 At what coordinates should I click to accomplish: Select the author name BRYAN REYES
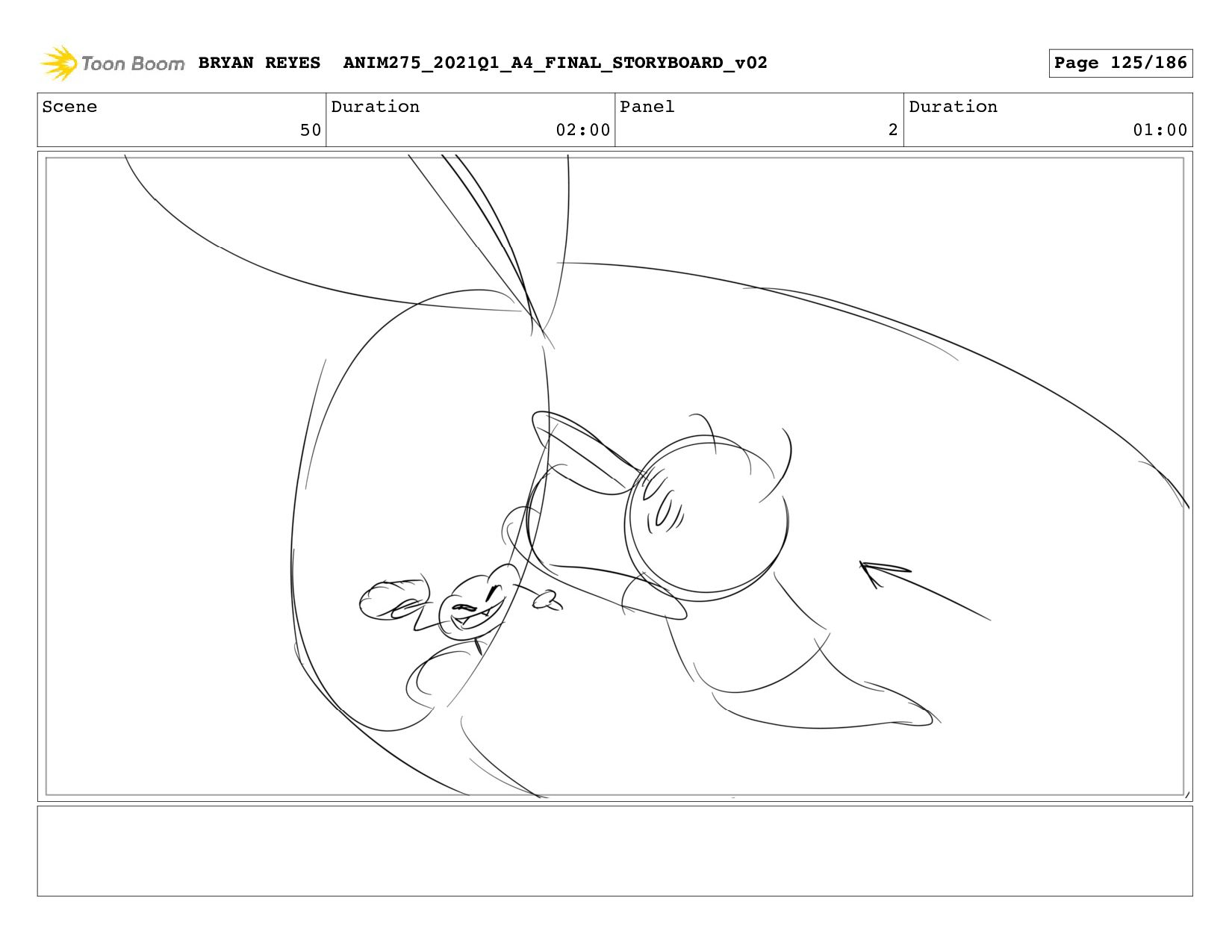click(x=259, y=63)
